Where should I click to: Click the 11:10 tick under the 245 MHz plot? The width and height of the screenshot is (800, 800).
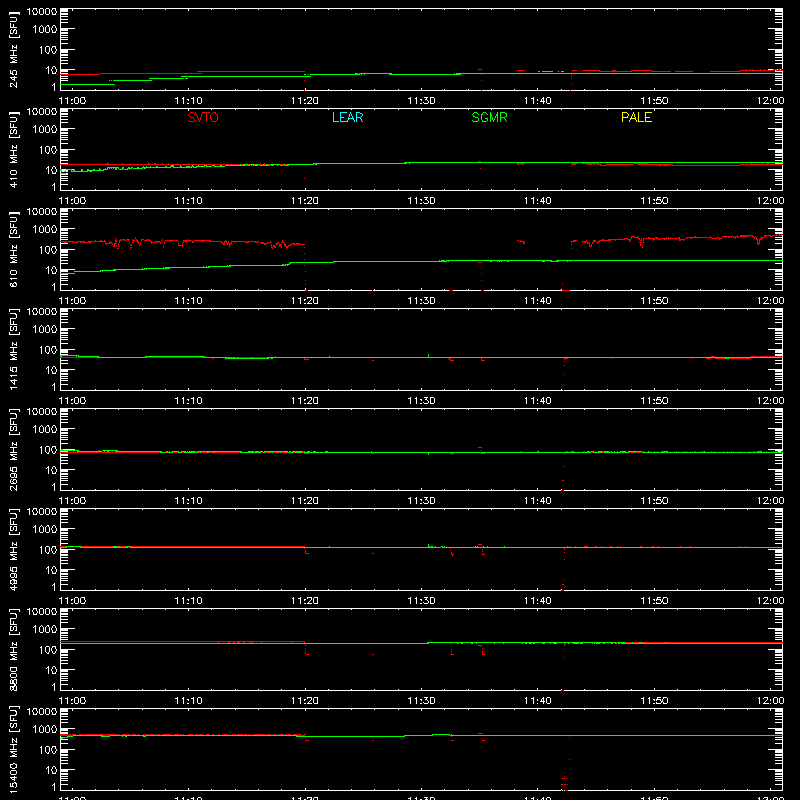click(188, 101)
